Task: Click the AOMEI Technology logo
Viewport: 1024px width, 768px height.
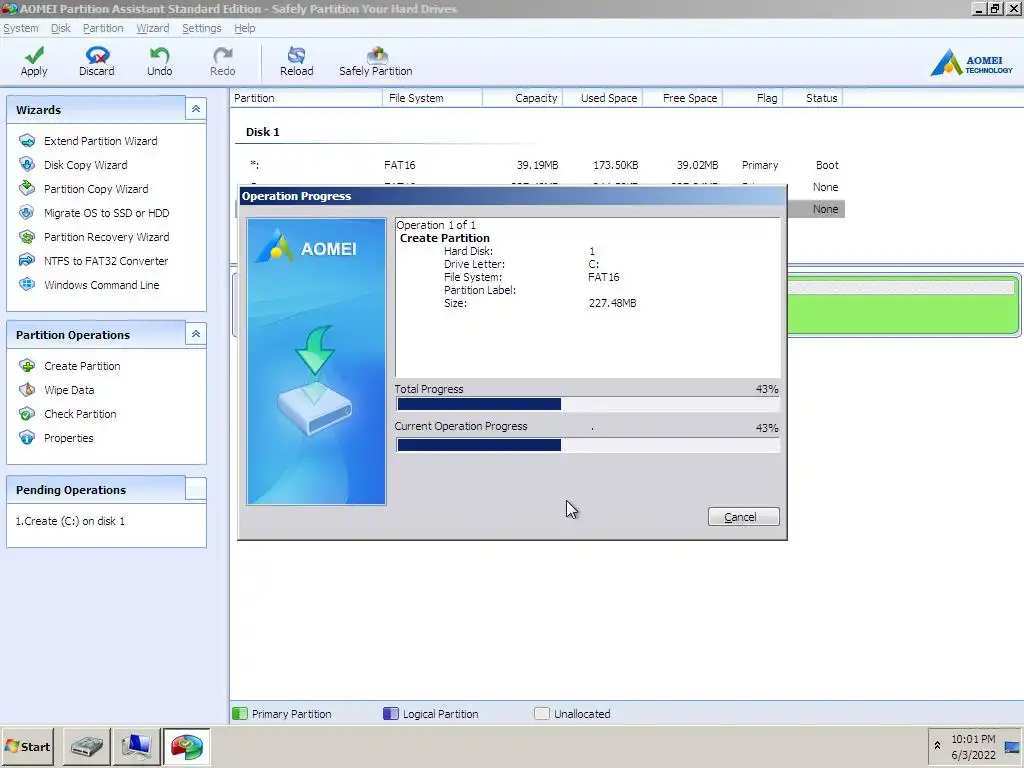Action: point(972,63)
